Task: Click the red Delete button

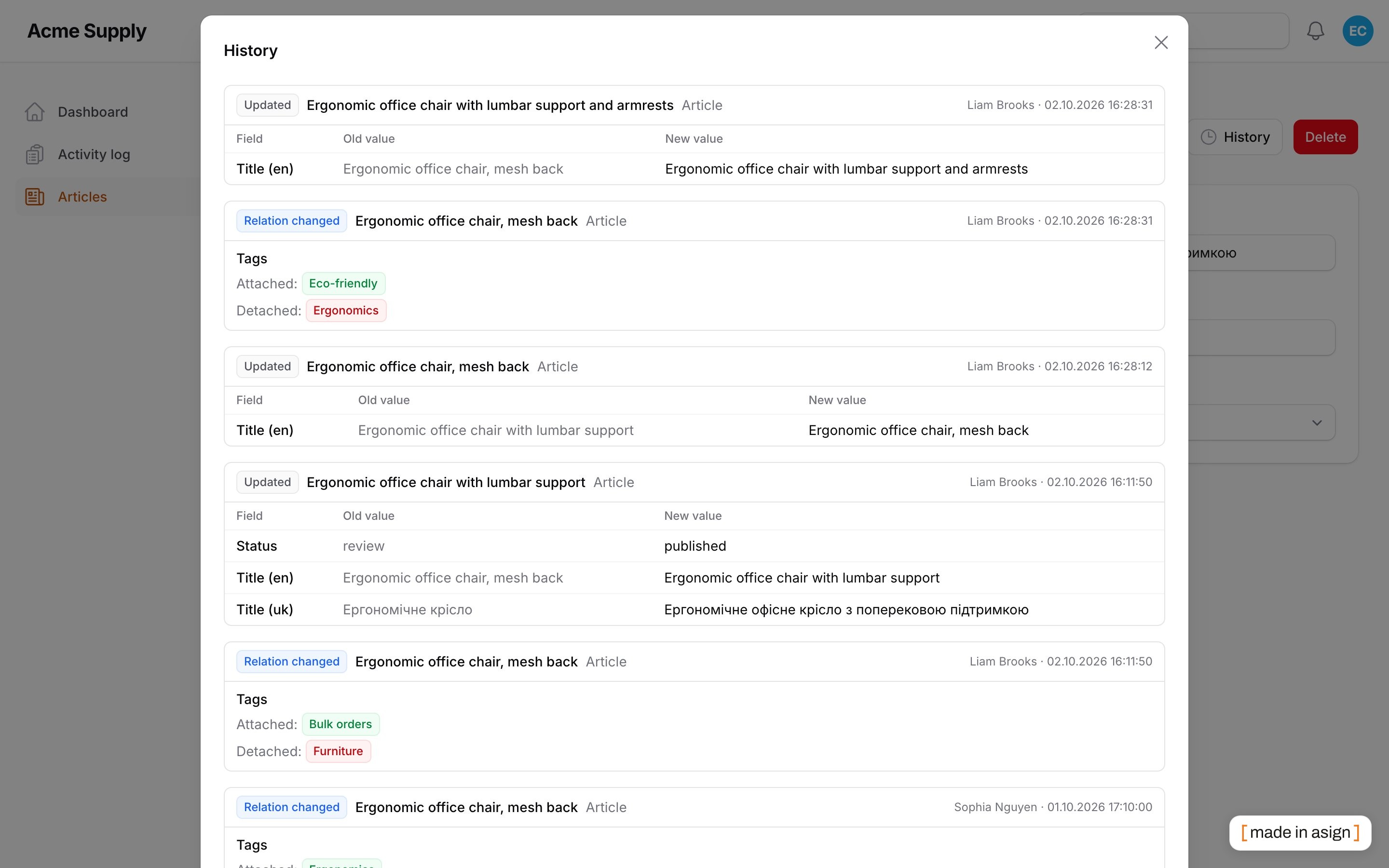Action: (x=1325, y=137)
